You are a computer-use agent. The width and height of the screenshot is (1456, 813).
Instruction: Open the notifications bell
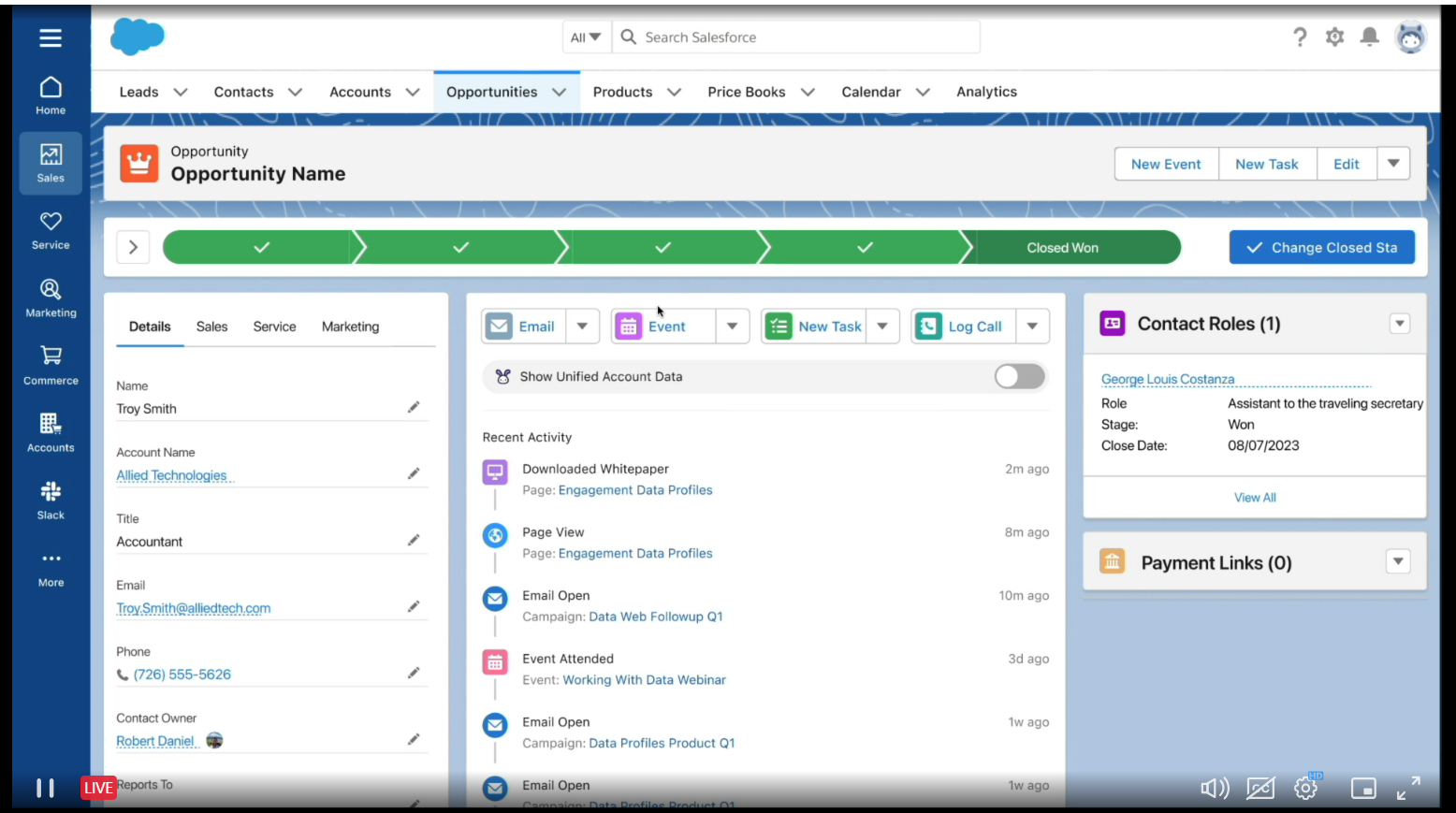click(1369, 36)
